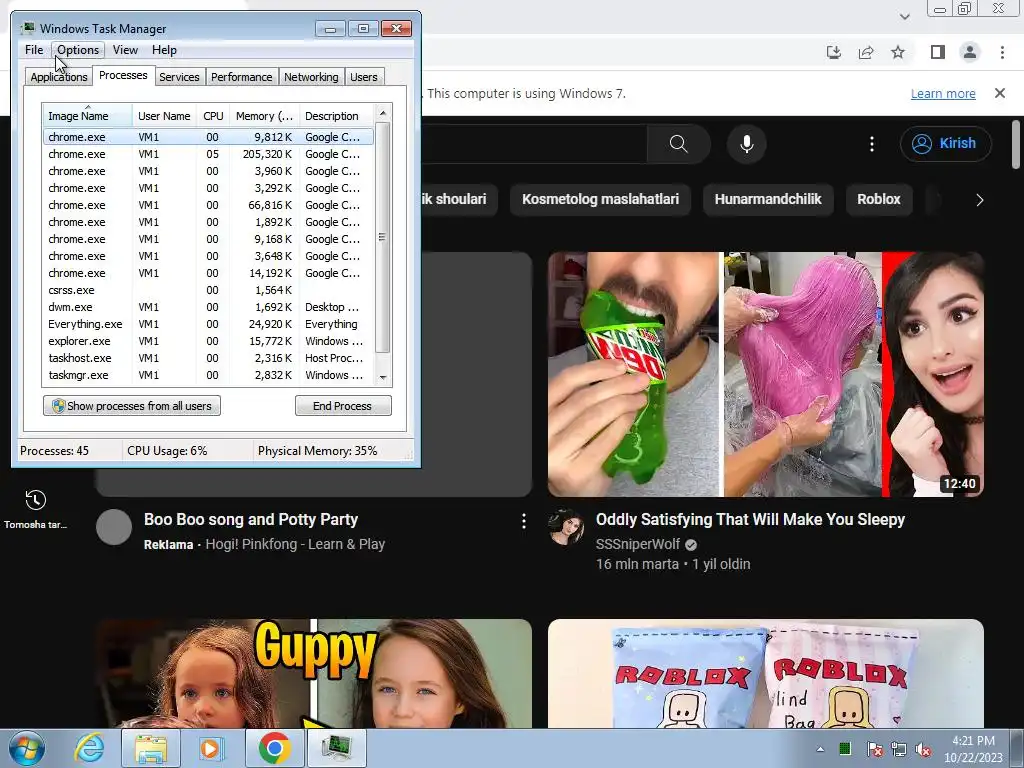
Task: Show next category chips arrow
Action: pos(979,200)
